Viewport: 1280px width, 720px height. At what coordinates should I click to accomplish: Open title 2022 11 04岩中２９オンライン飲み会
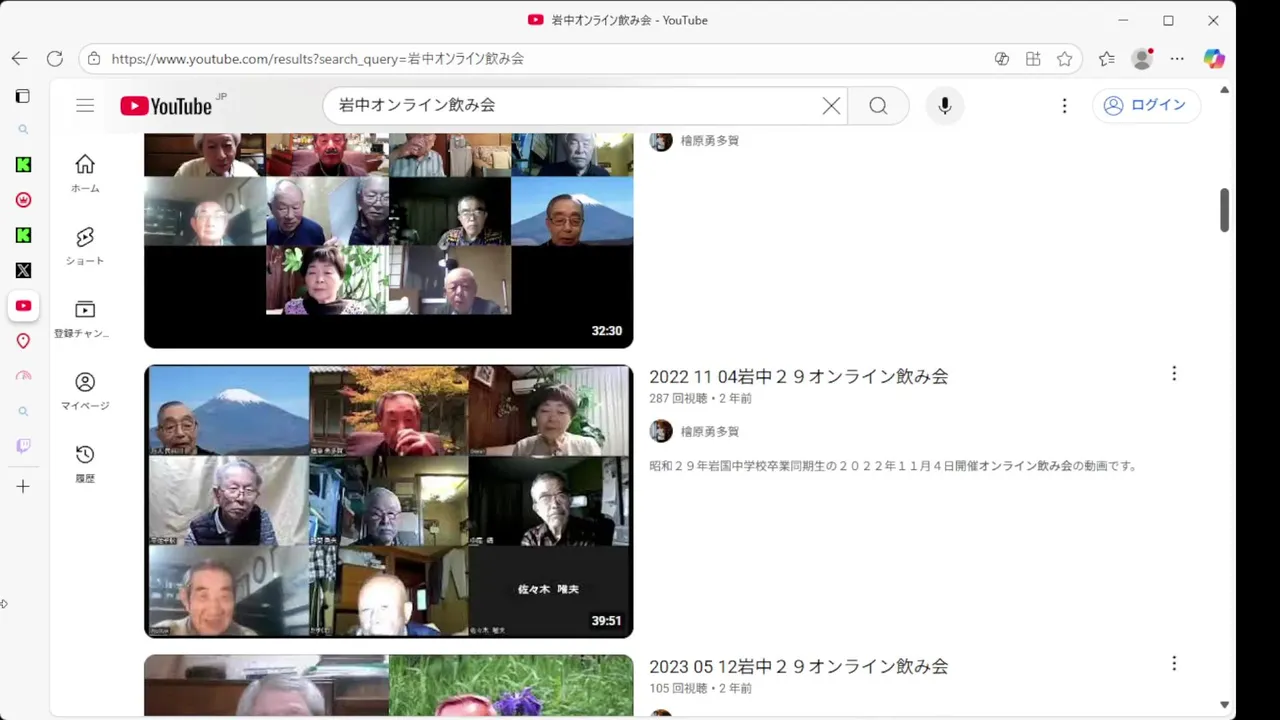[x=799, y=377]
